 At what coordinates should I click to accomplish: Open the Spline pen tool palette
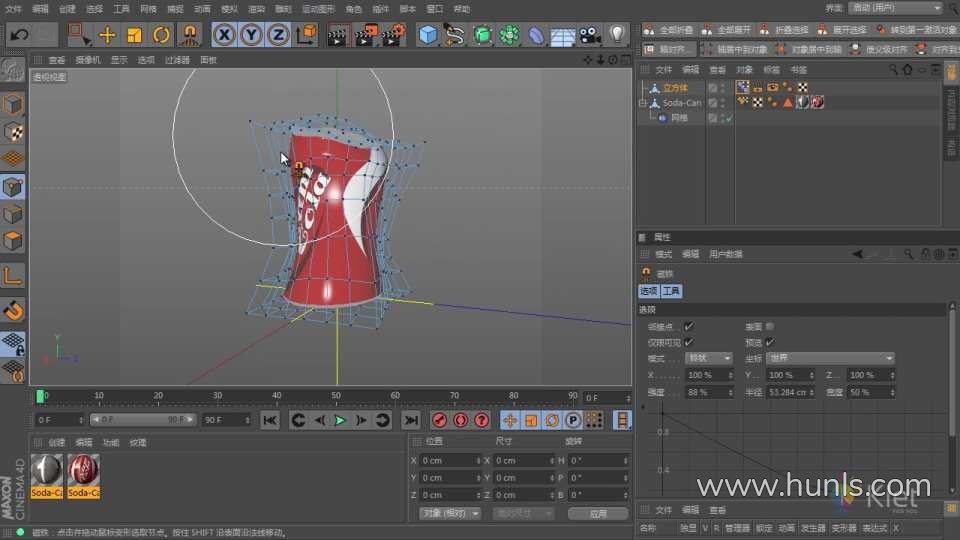click(x=455, y=35)
